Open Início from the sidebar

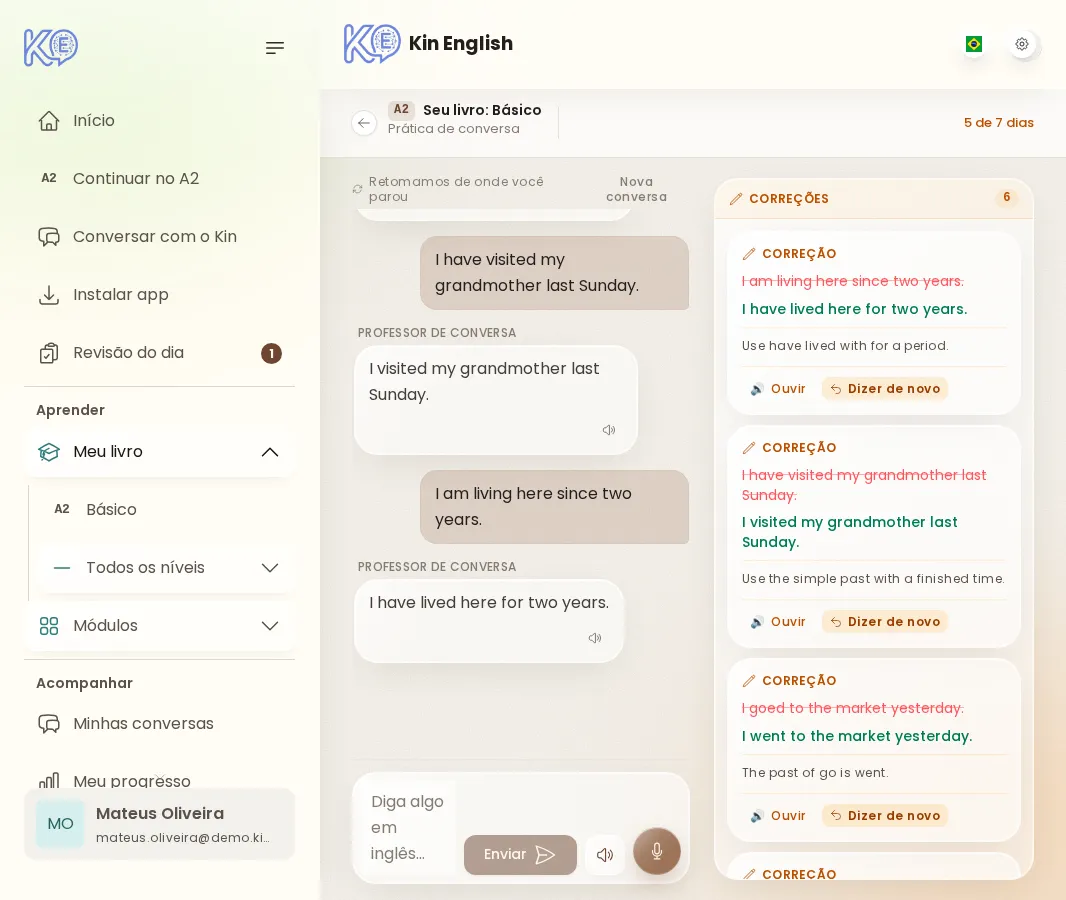[x=160, y=121]
